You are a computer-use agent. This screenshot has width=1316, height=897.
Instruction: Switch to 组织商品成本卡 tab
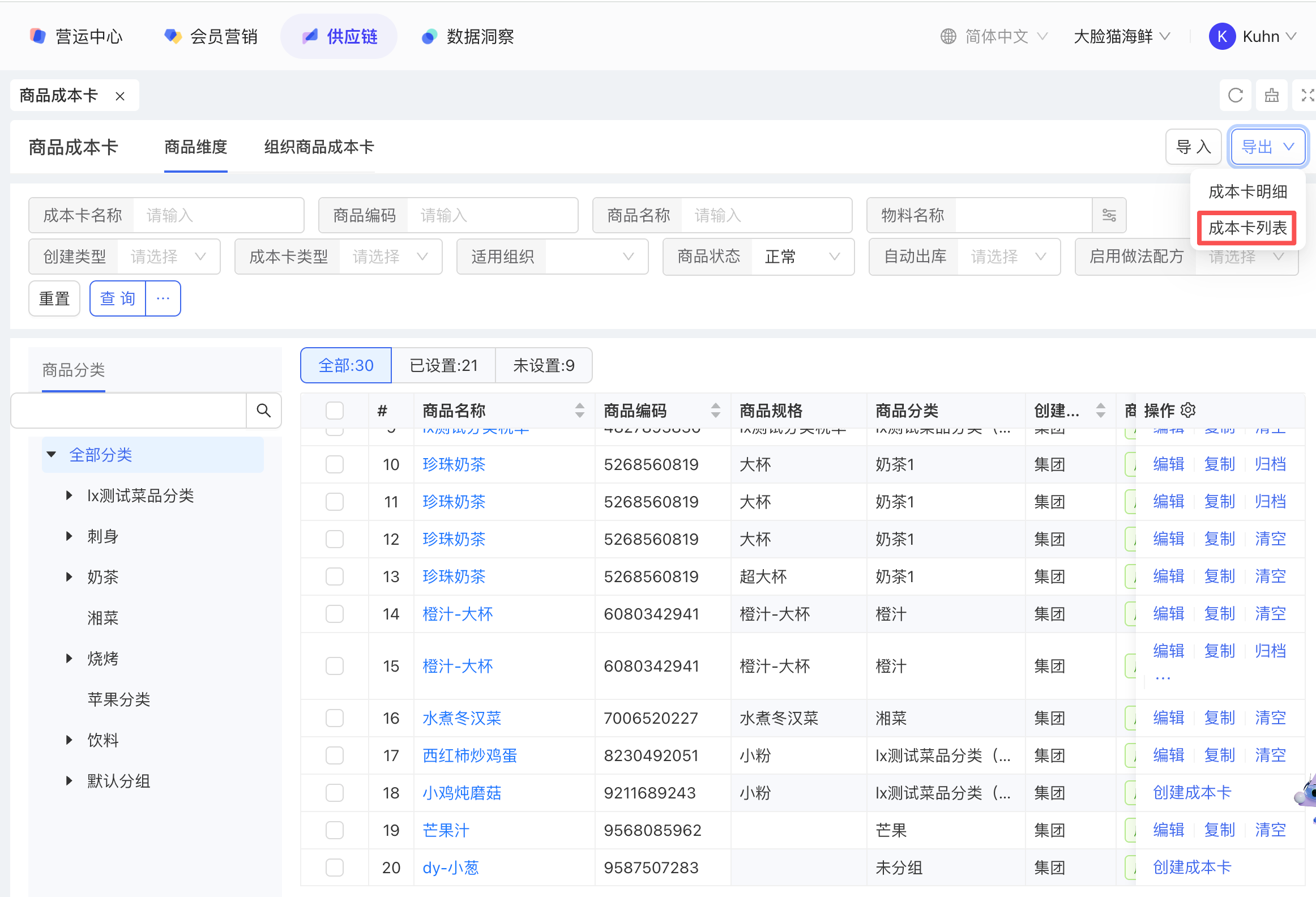click(x=319, y=147)
